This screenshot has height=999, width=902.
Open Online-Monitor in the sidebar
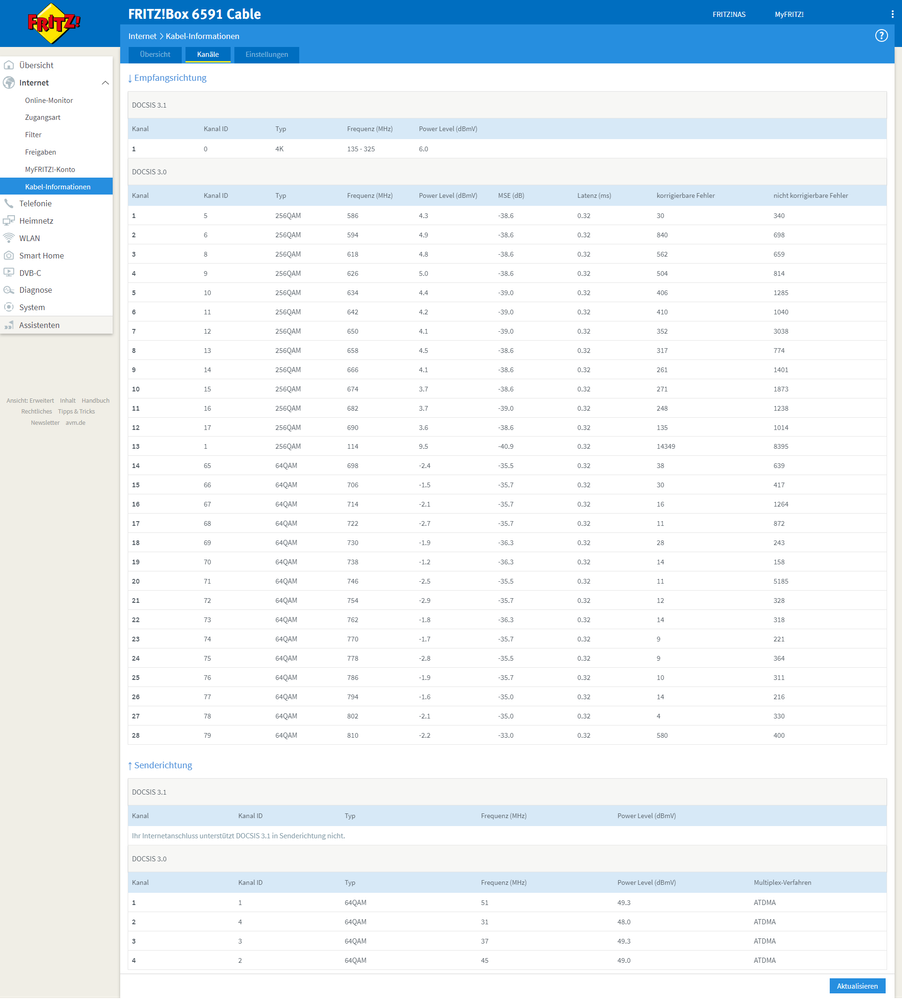(49, 100)
